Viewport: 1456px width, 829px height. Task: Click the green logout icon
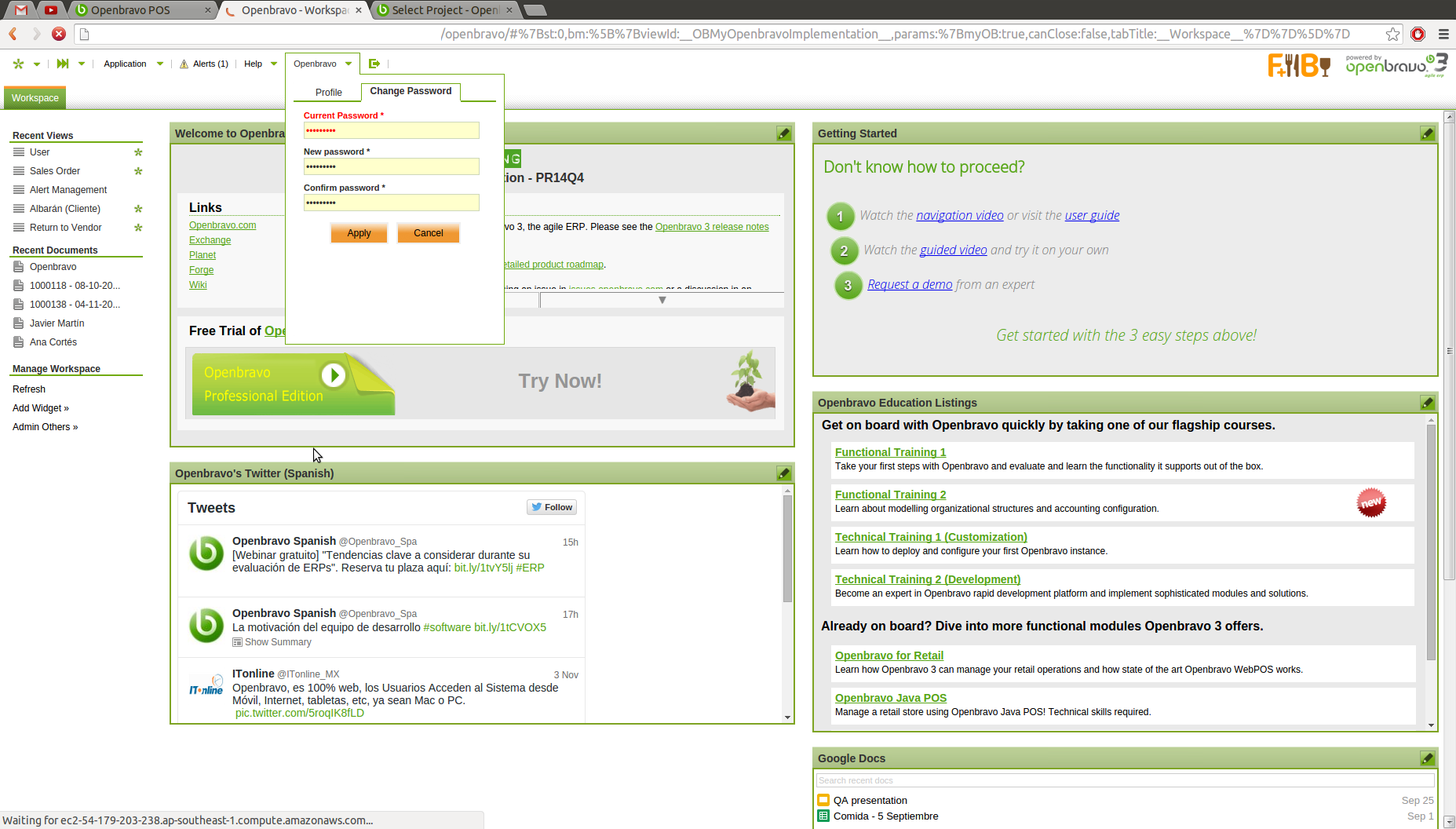click(x=374, y=64)
